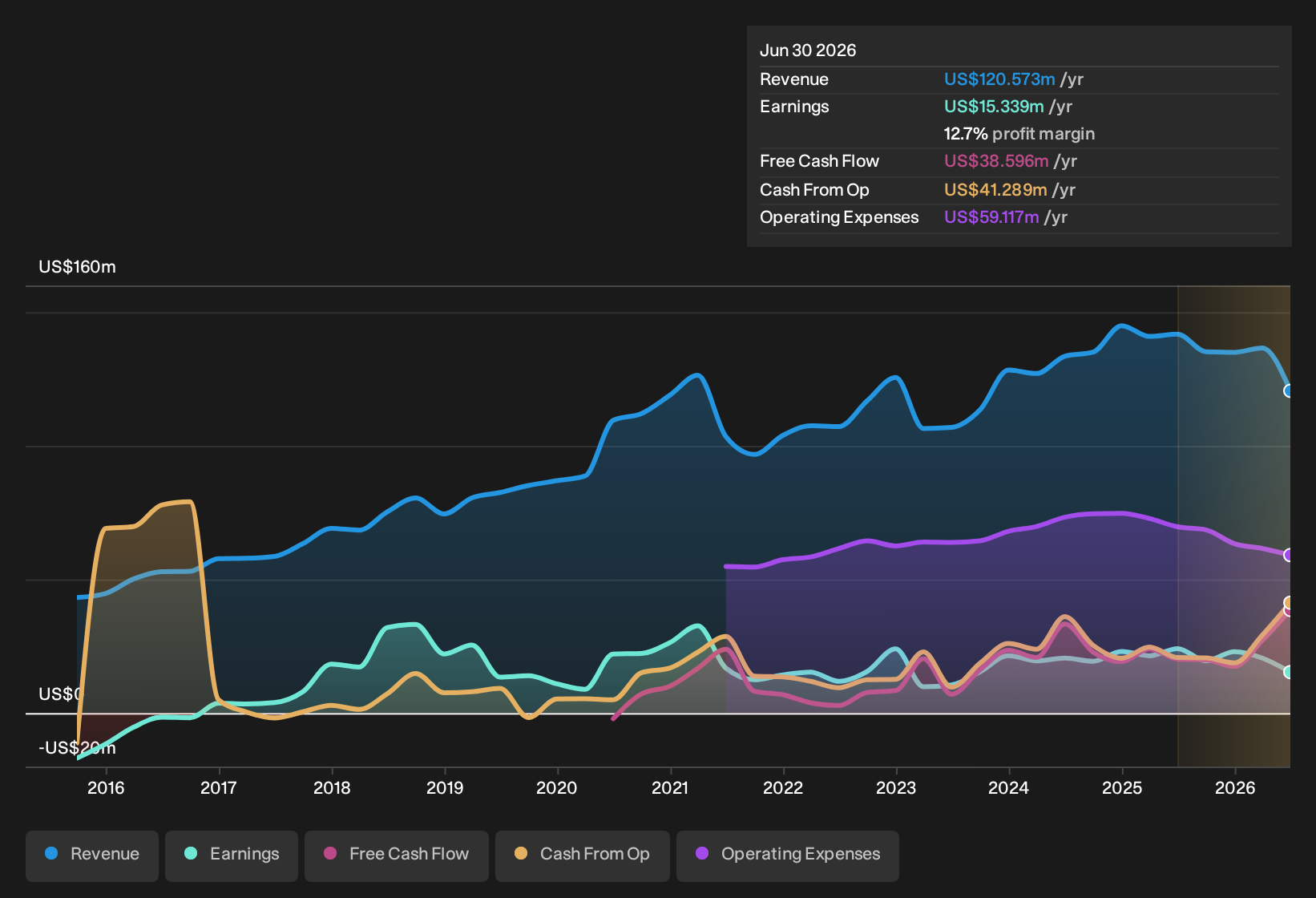Click the 2017 x-axis label
The image size is (1316, 898).
pyautogui.click(x=219, y=788)
